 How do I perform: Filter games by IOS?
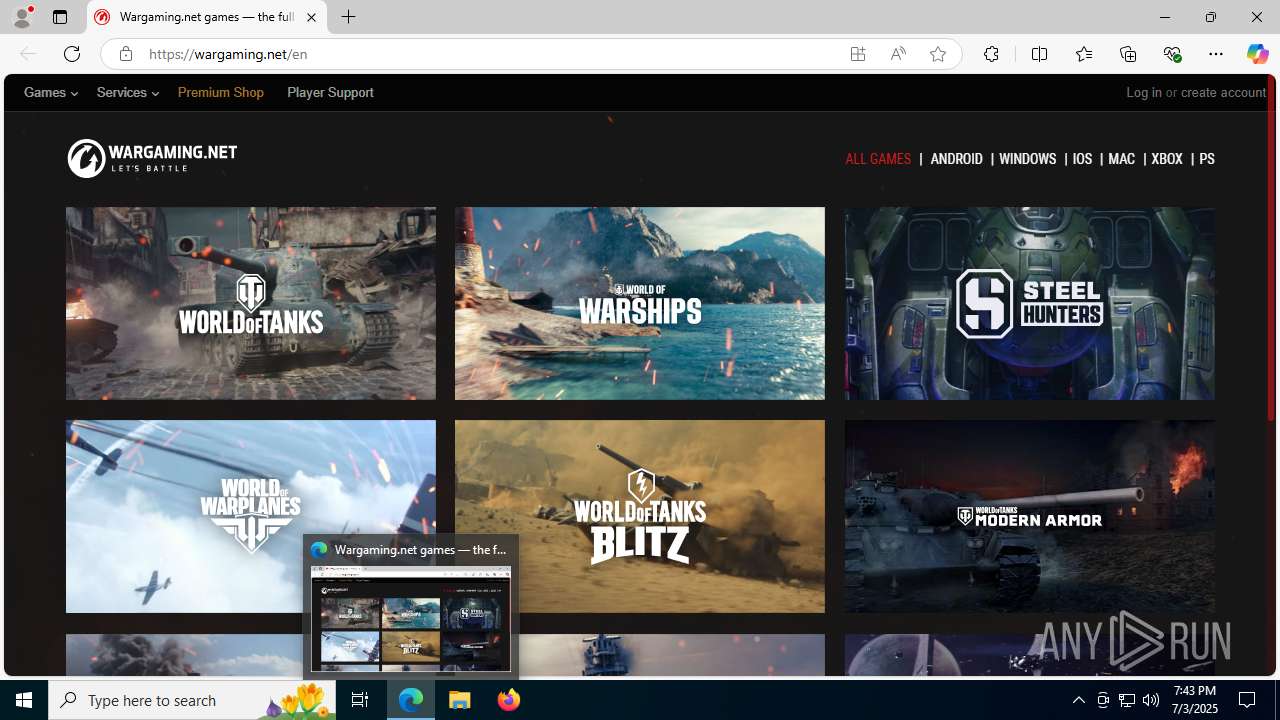click(x=1082, y=159)
